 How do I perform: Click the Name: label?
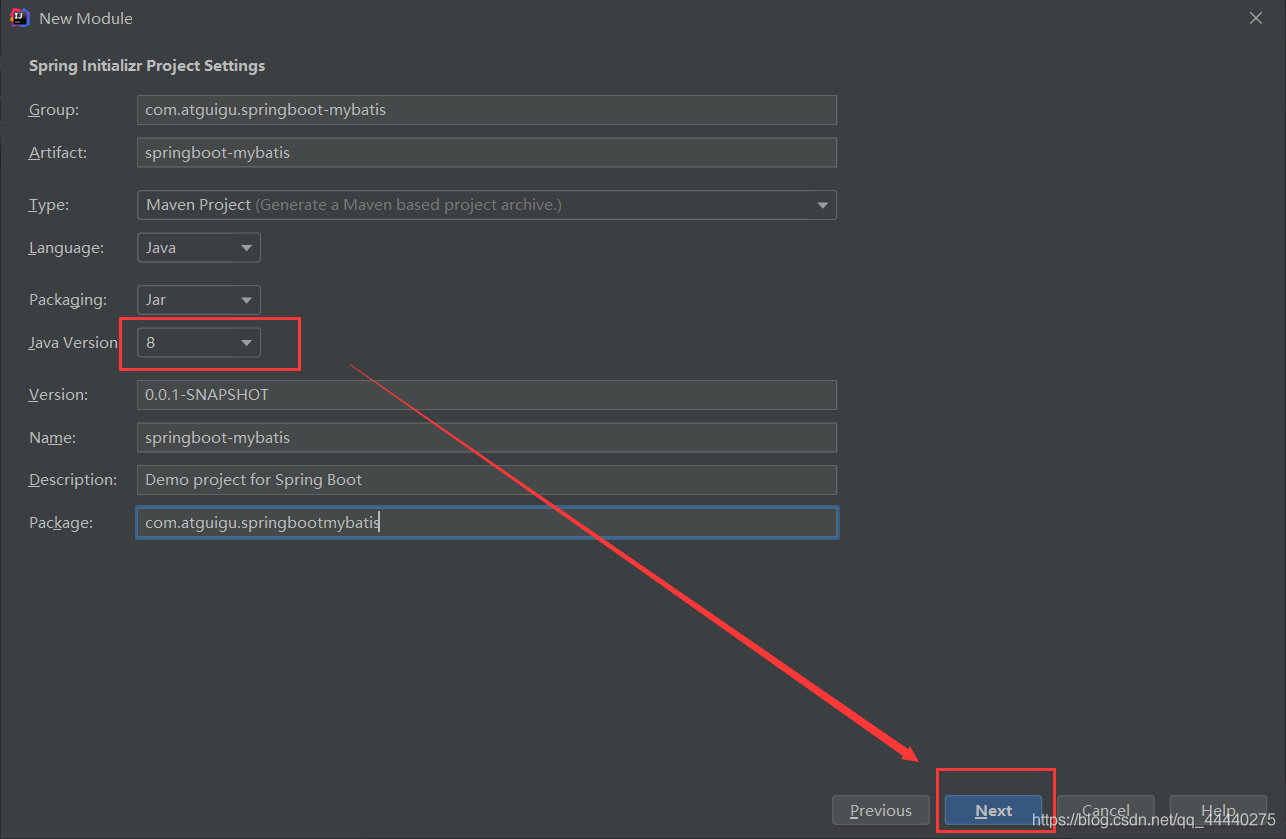point(53,437)
